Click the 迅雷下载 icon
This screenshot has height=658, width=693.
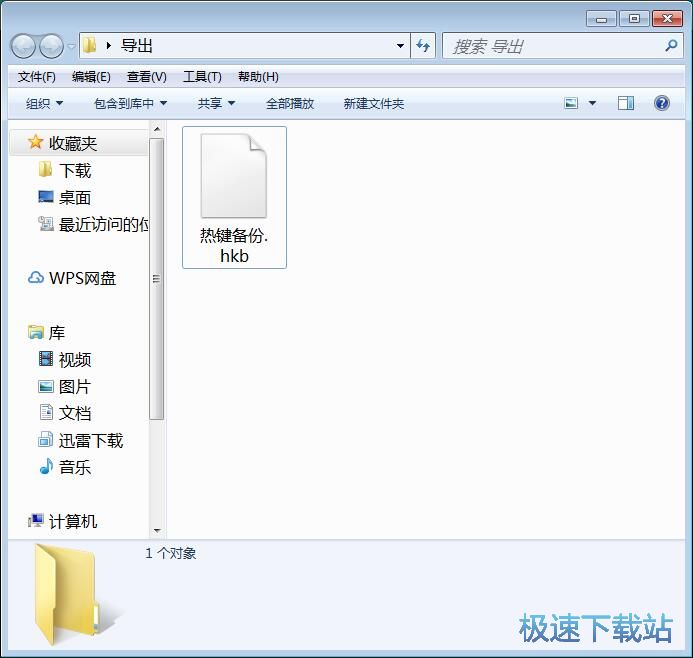[x=46, y=440]
